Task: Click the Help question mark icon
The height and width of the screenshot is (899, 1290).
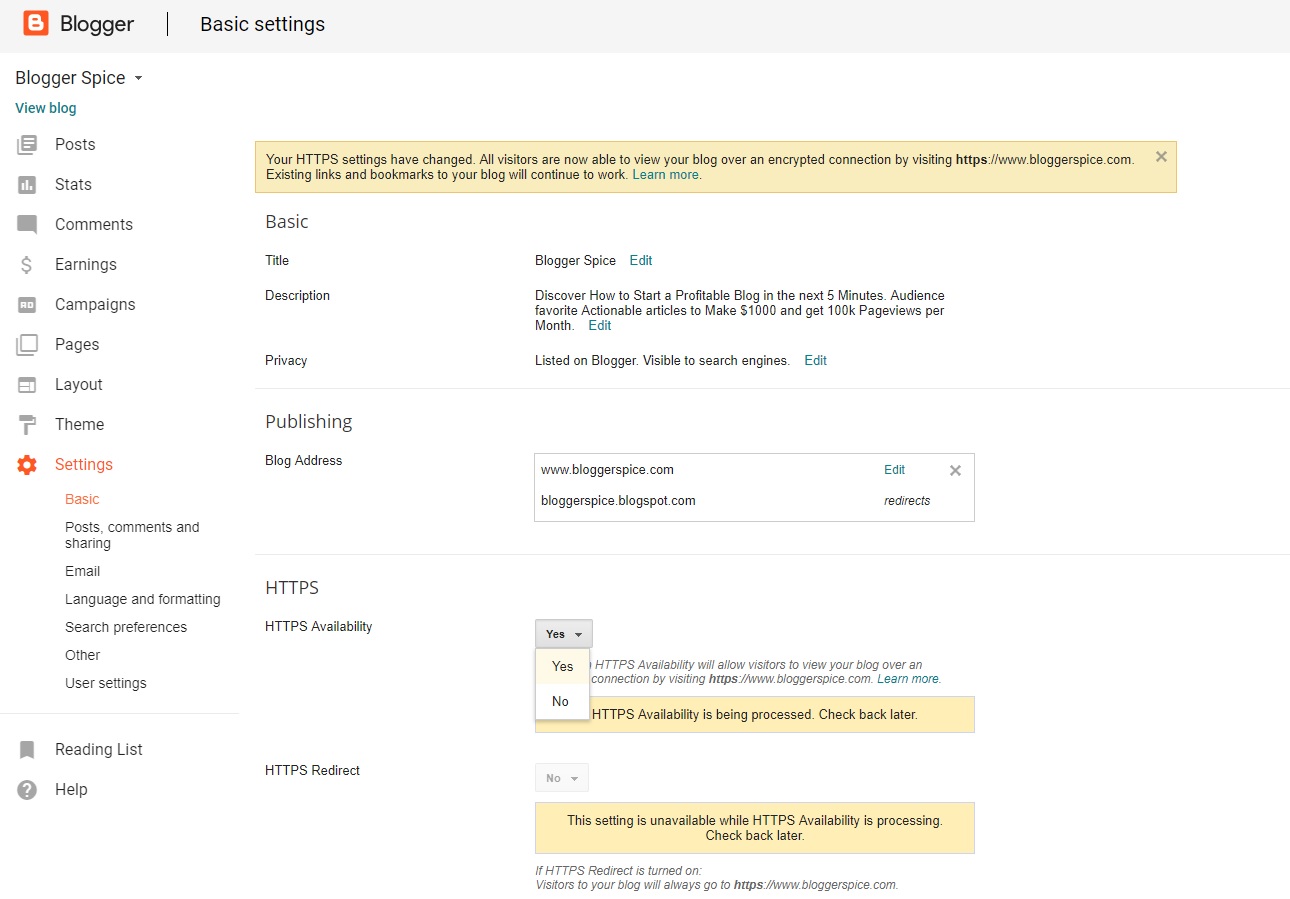Action: [27, 790]
